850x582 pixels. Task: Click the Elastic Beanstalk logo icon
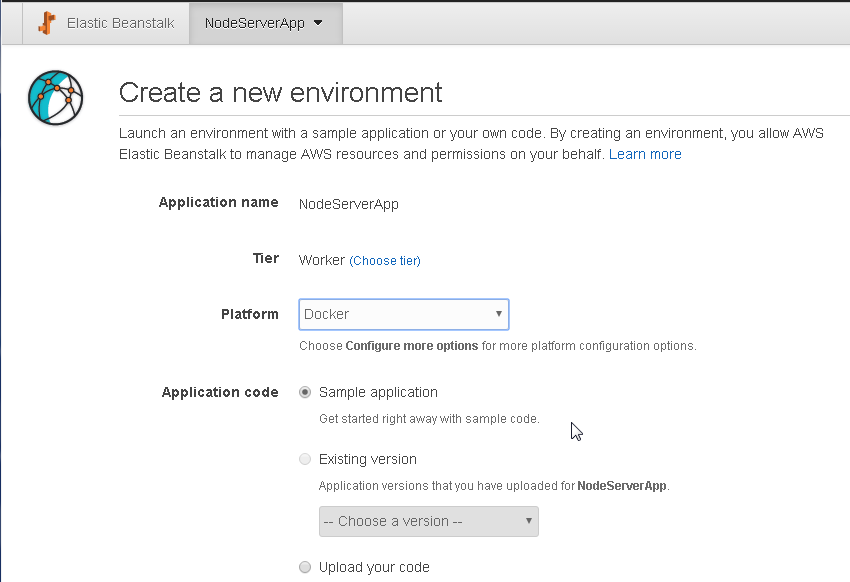(x=47, y=23)
